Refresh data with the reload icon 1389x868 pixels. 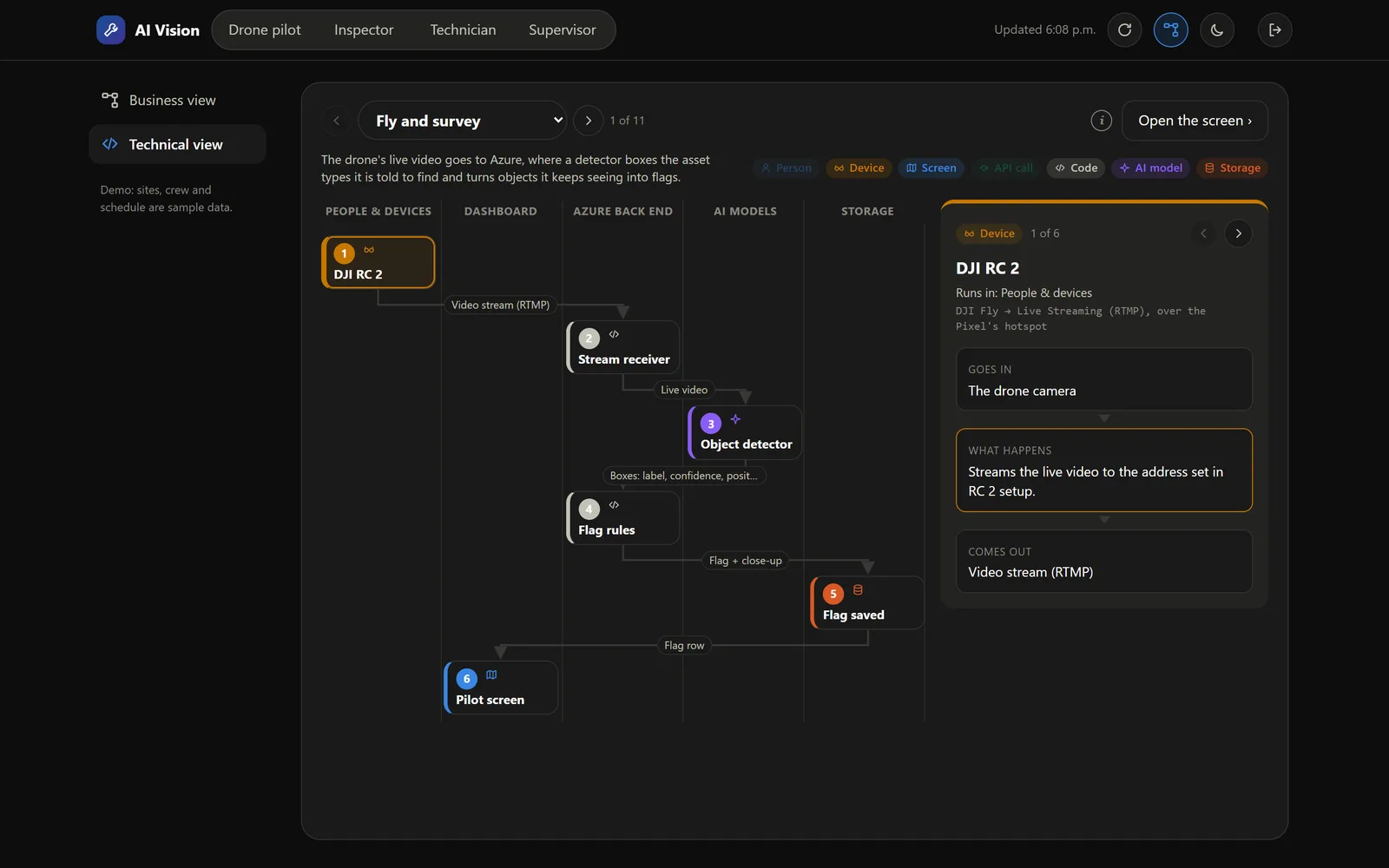(x=1124, y=30)
